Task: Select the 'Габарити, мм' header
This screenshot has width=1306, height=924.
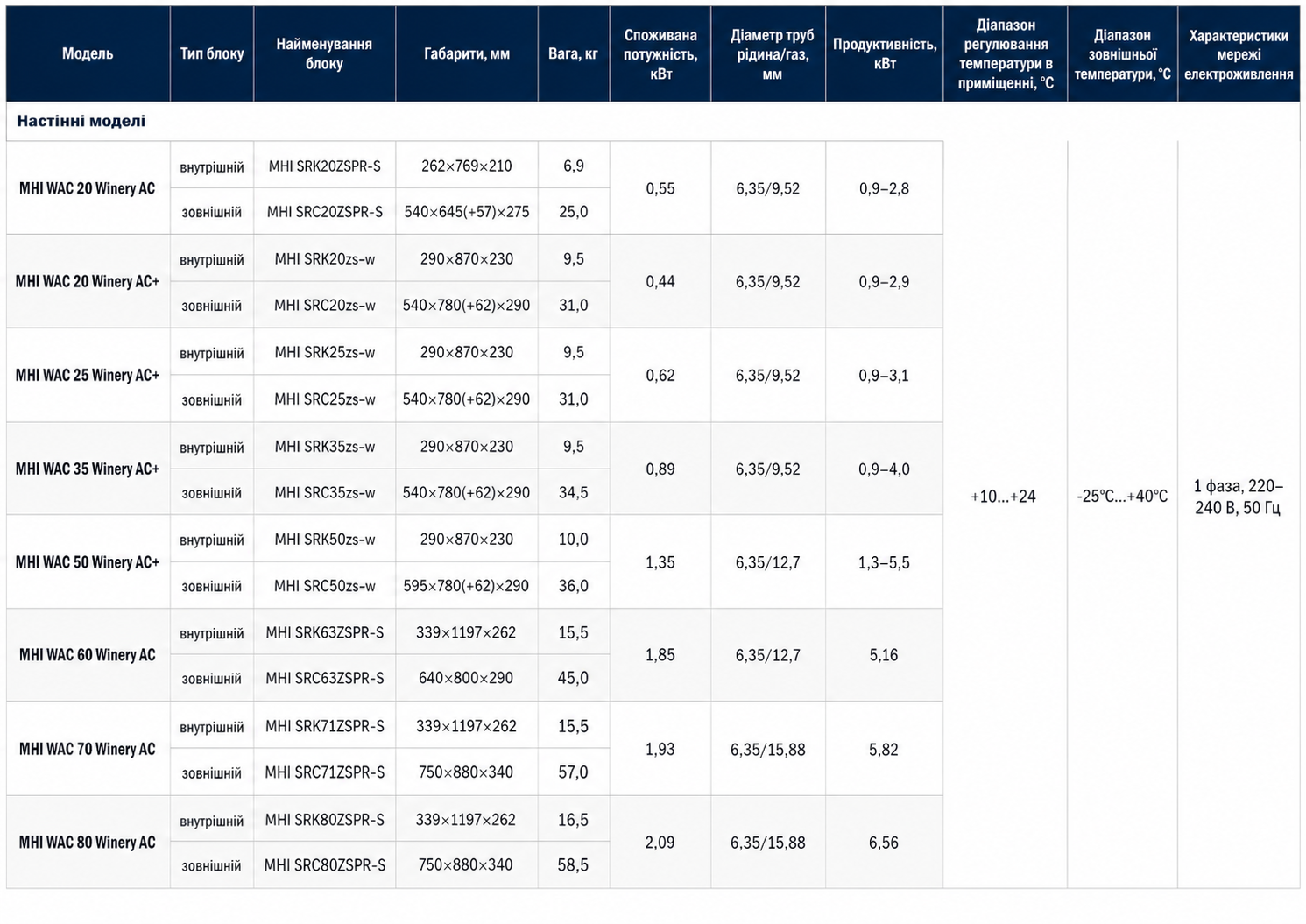Action: click(467, 53)
